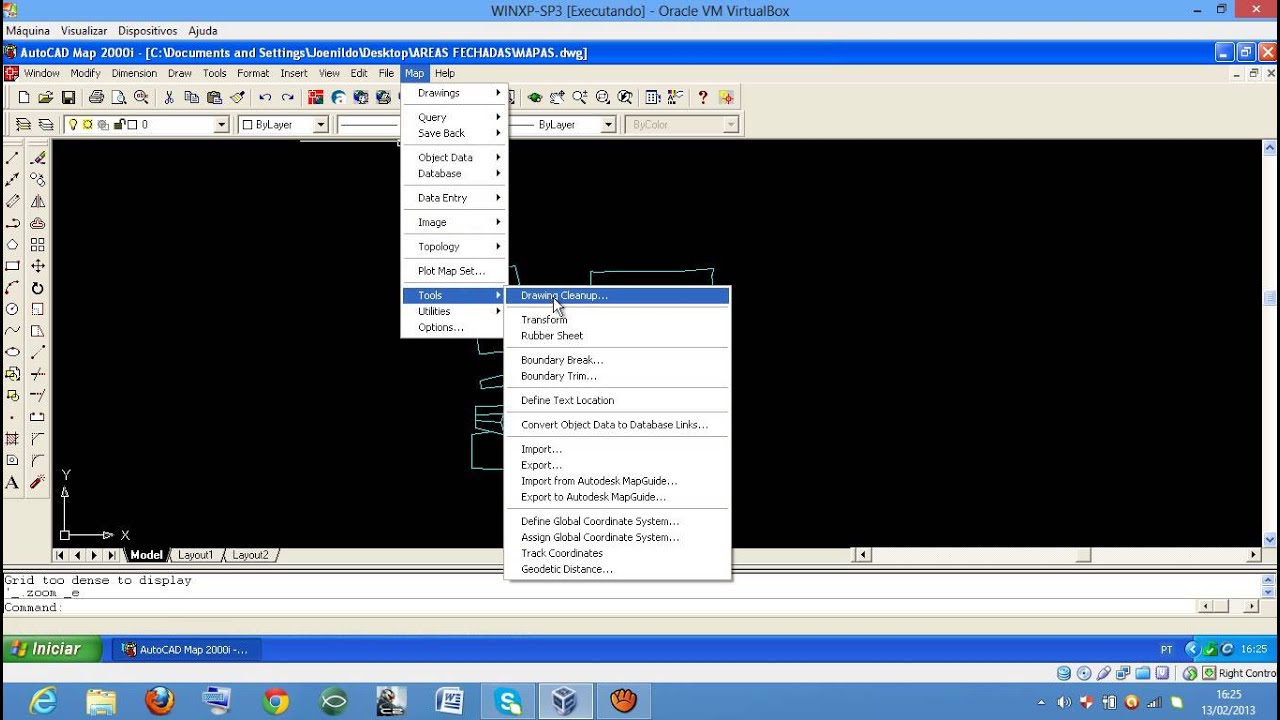
Task: Select the Rectangle draw tool
Action: pos(12,266)
